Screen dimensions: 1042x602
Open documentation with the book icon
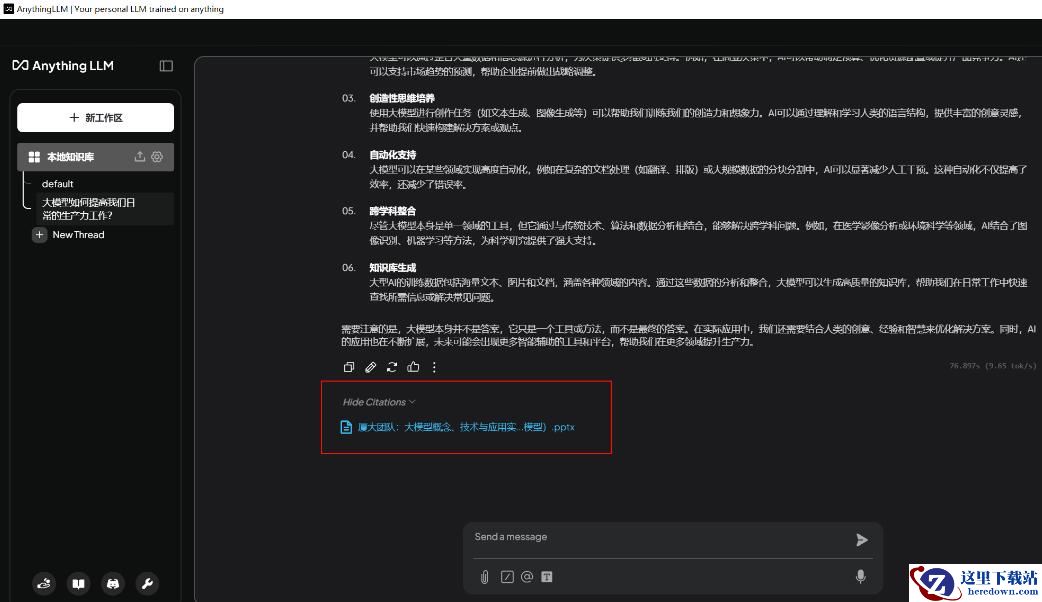click(x=78, y=583)
